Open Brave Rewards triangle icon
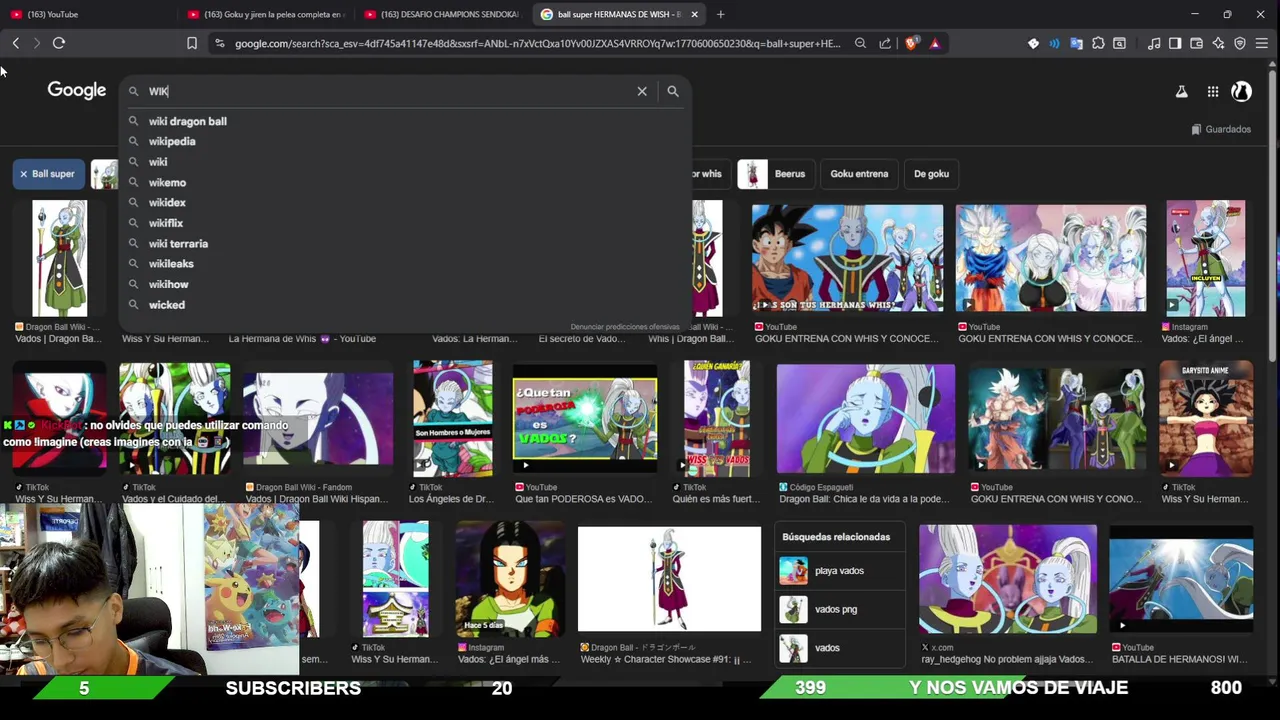 (935, 43)
